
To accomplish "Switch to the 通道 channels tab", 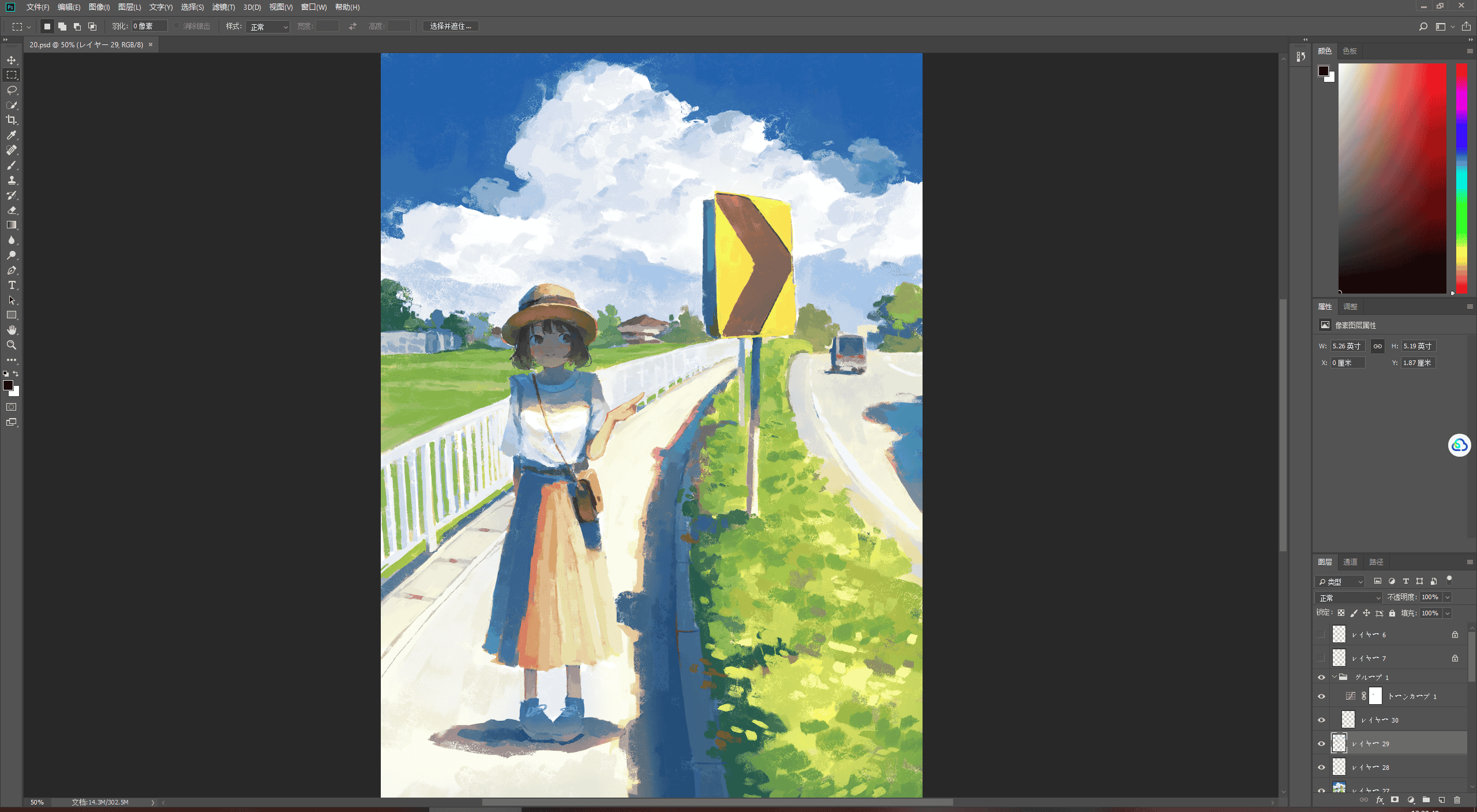I will (x=1350, y=562).
